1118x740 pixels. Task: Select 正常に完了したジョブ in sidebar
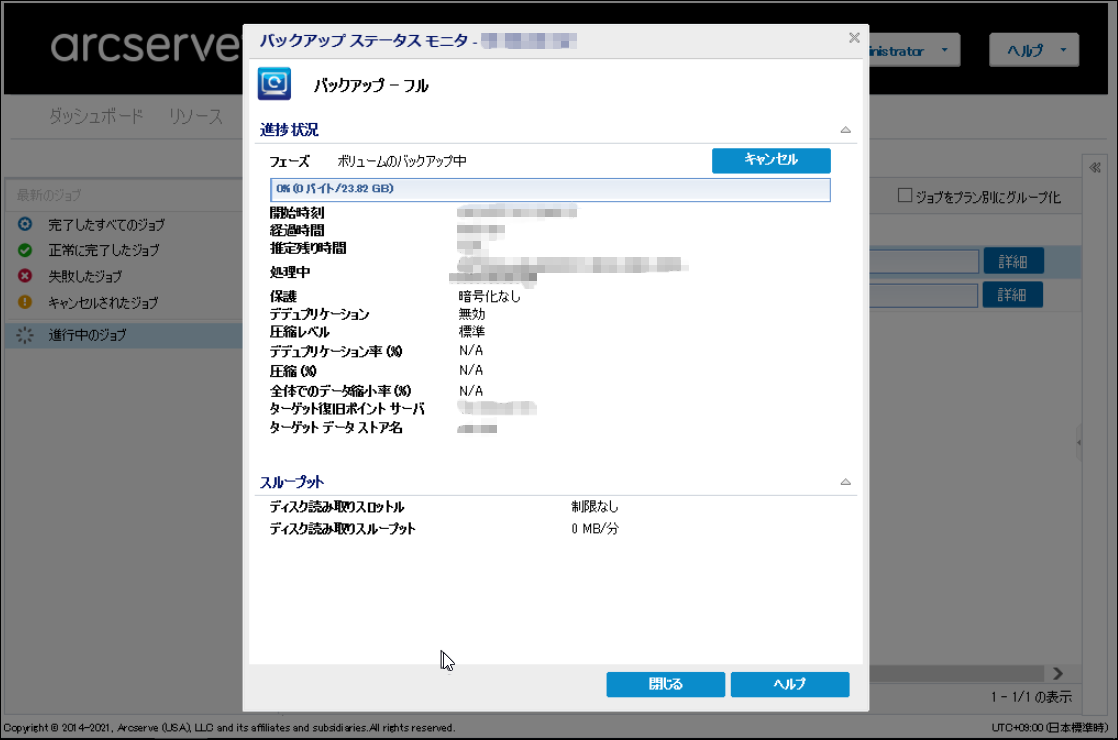[x=123, y=250]
